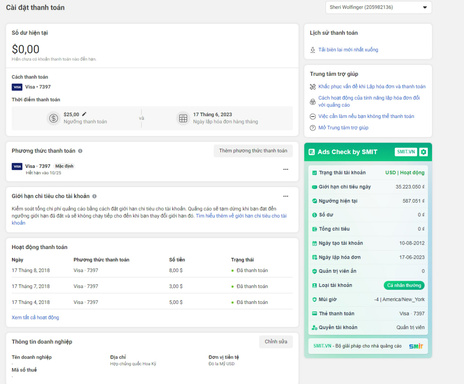
Task: Click the Quyền tài khoản user icon
Action: pos(314,328)
